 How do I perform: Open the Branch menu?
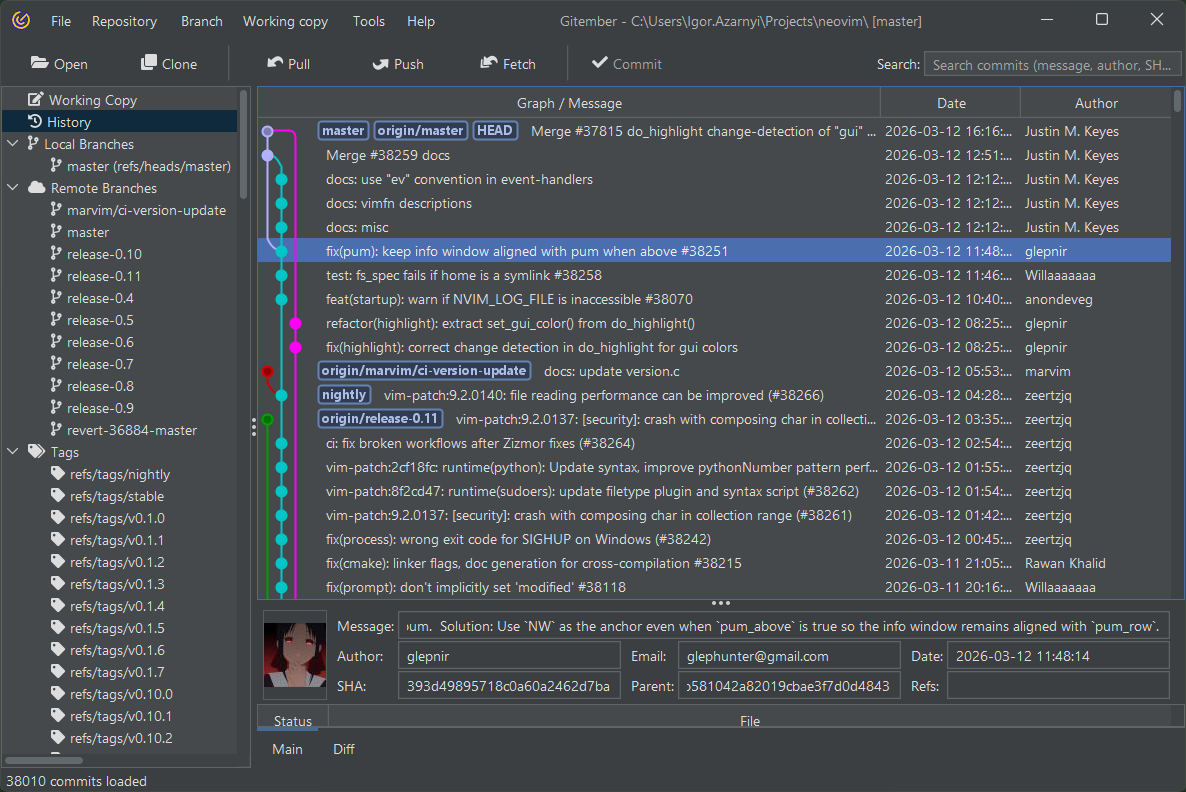201,21
